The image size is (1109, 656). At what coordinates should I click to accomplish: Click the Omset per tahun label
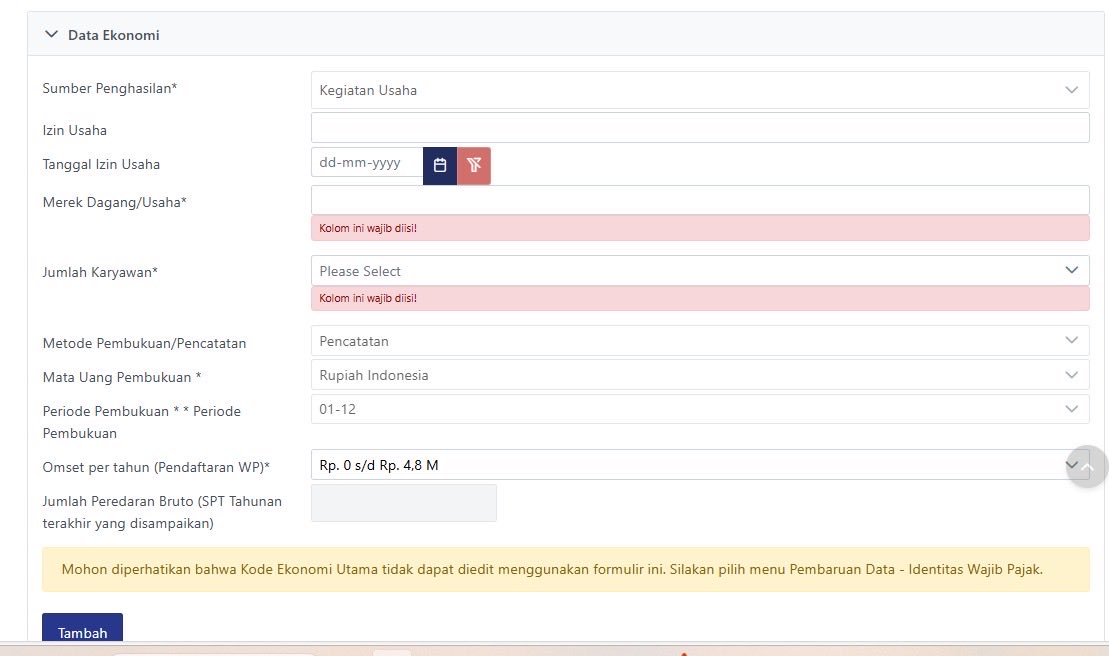click(156, 467)
